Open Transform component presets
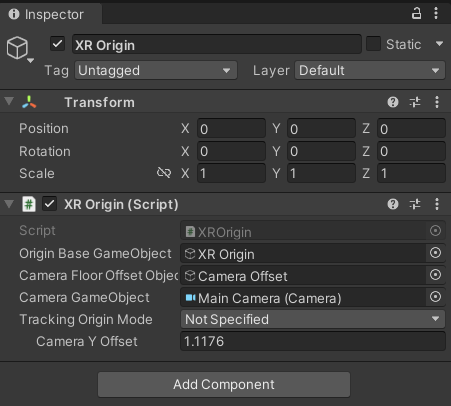451x406 pixels. (415, 102)
